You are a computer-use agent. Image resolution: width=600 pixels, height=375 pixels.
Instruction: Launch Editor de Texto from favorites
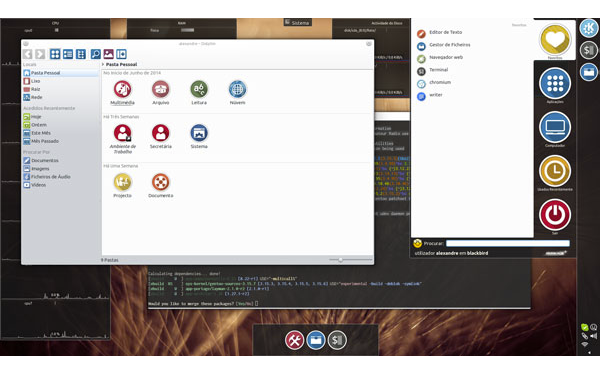440,33
